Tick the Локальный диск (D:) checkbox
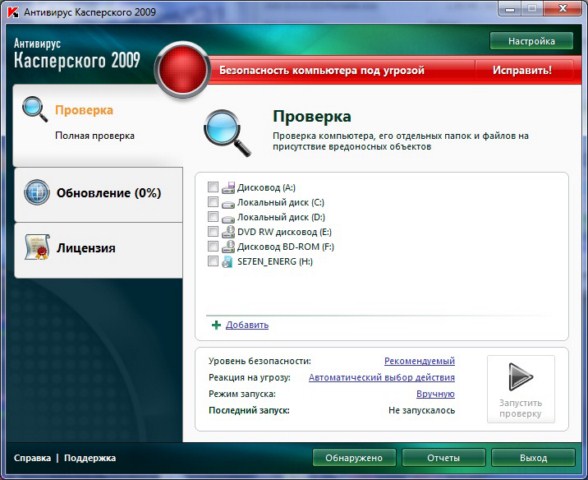 pyautogui.click(x=213, y=216)
